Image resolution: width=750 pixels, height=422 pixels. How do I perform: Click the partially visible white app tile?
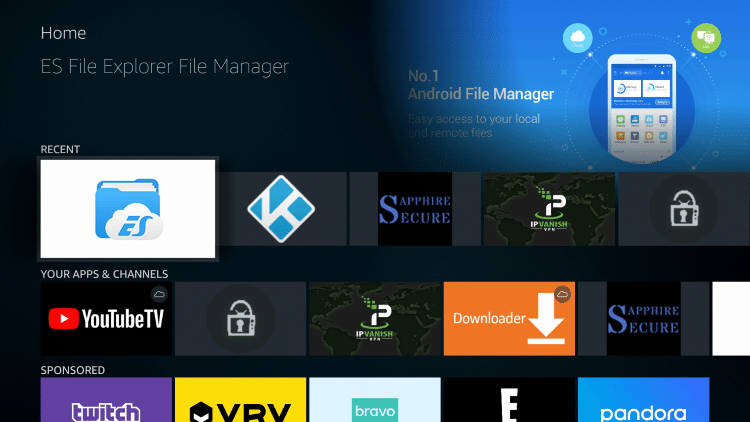coord(730,318)
